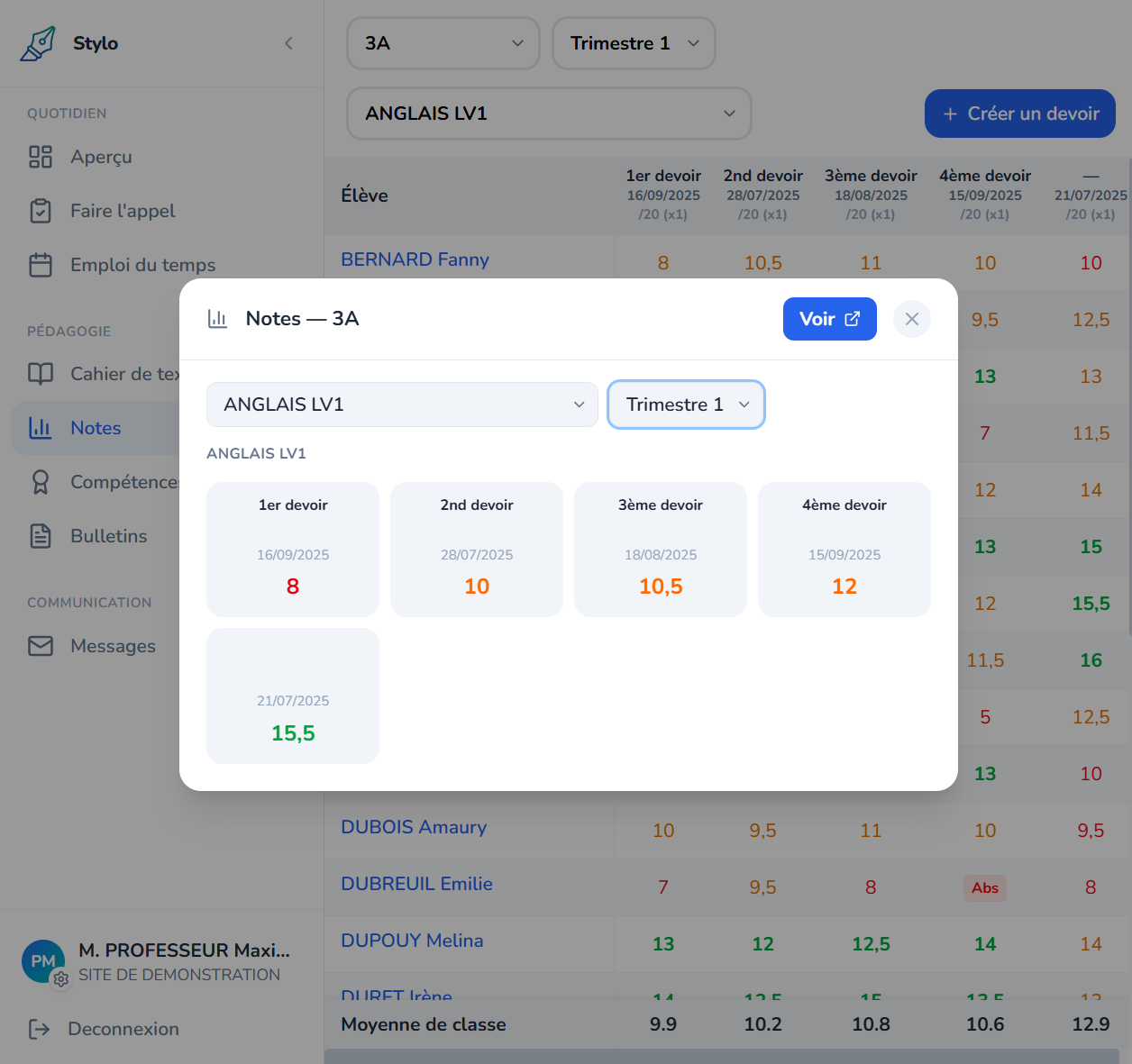Collapse the sidebar with the chevron arrow
The height and width of the screenshot is (1064, 1132).
[x=288, y=43]
